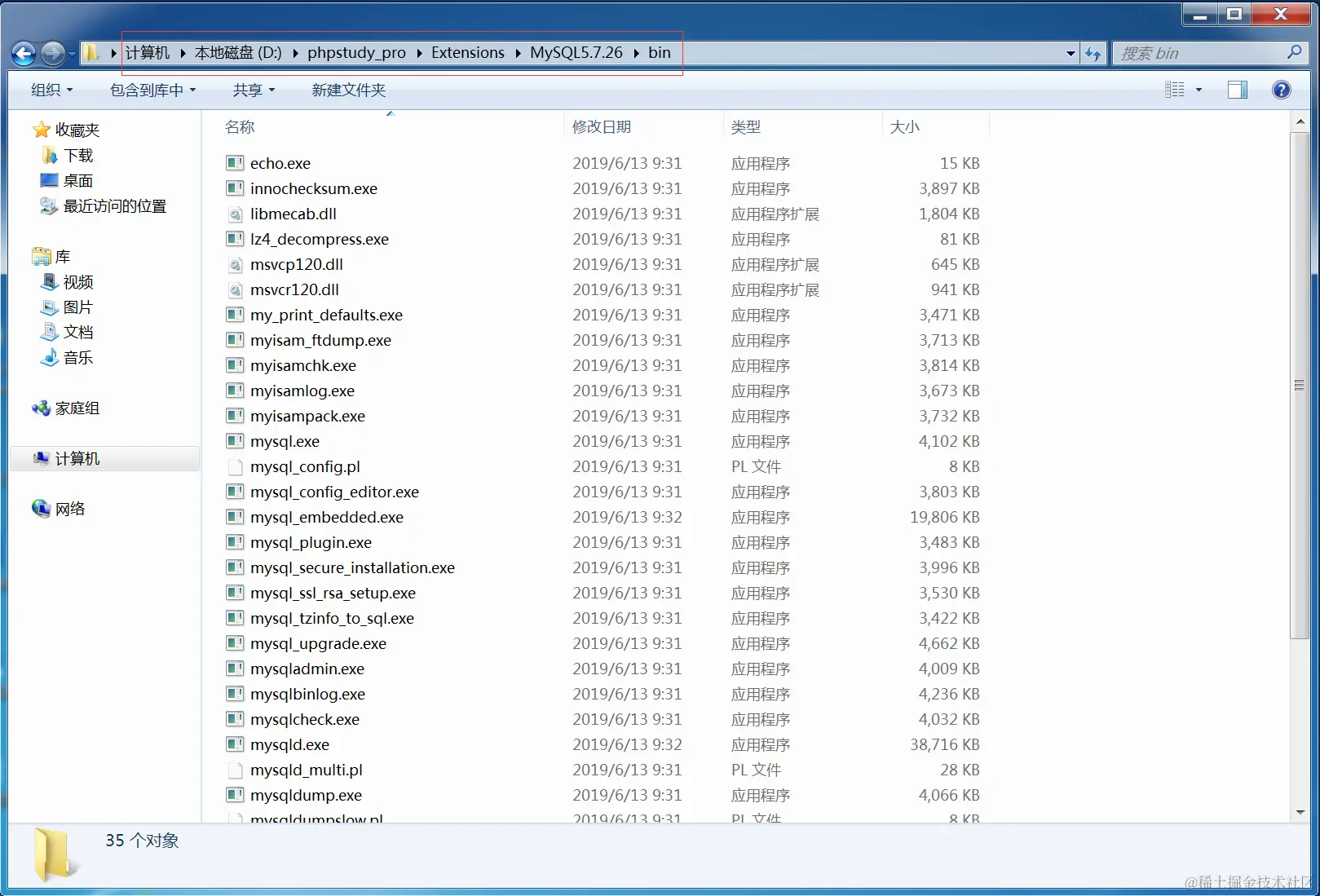Open the 包含到库中 dropdown

click(153, 90)
